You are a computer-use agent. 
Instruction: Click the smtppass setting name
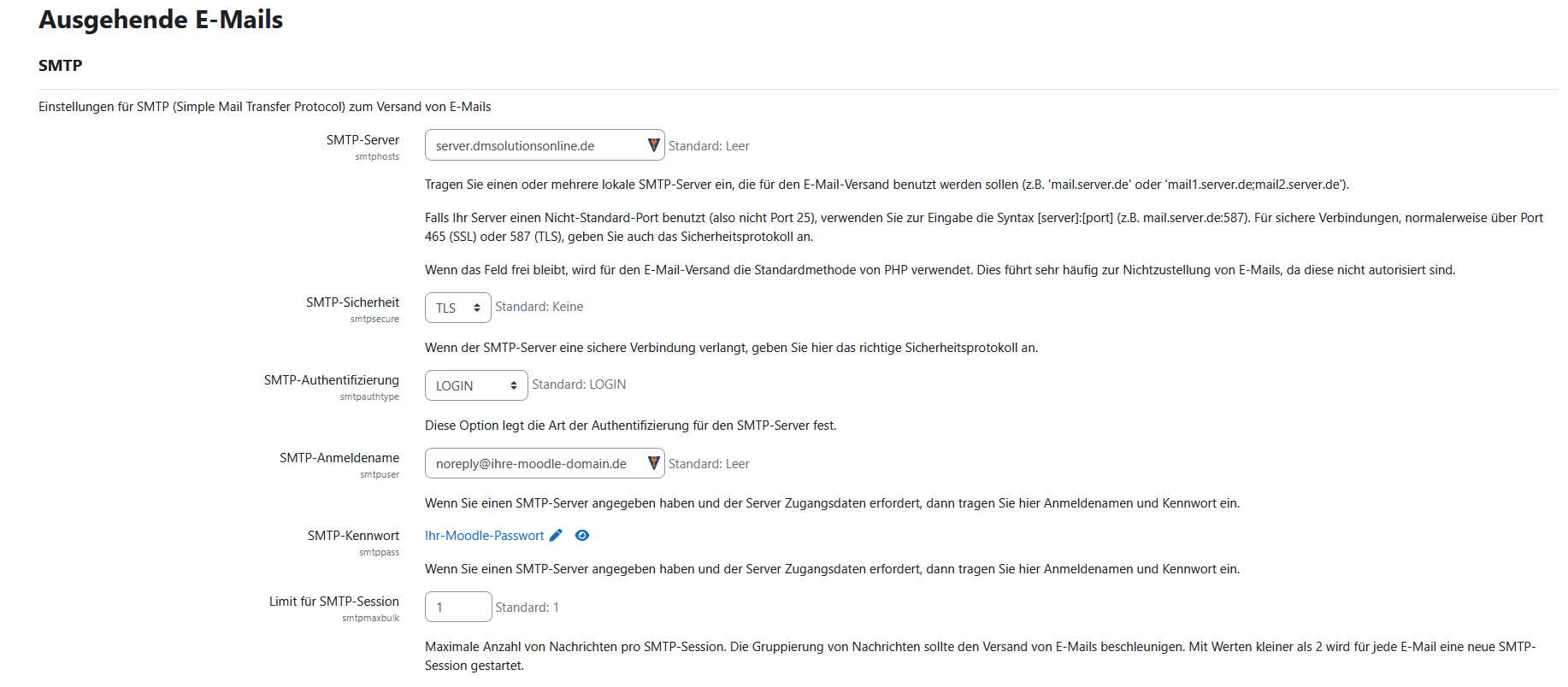pos(379,553)
